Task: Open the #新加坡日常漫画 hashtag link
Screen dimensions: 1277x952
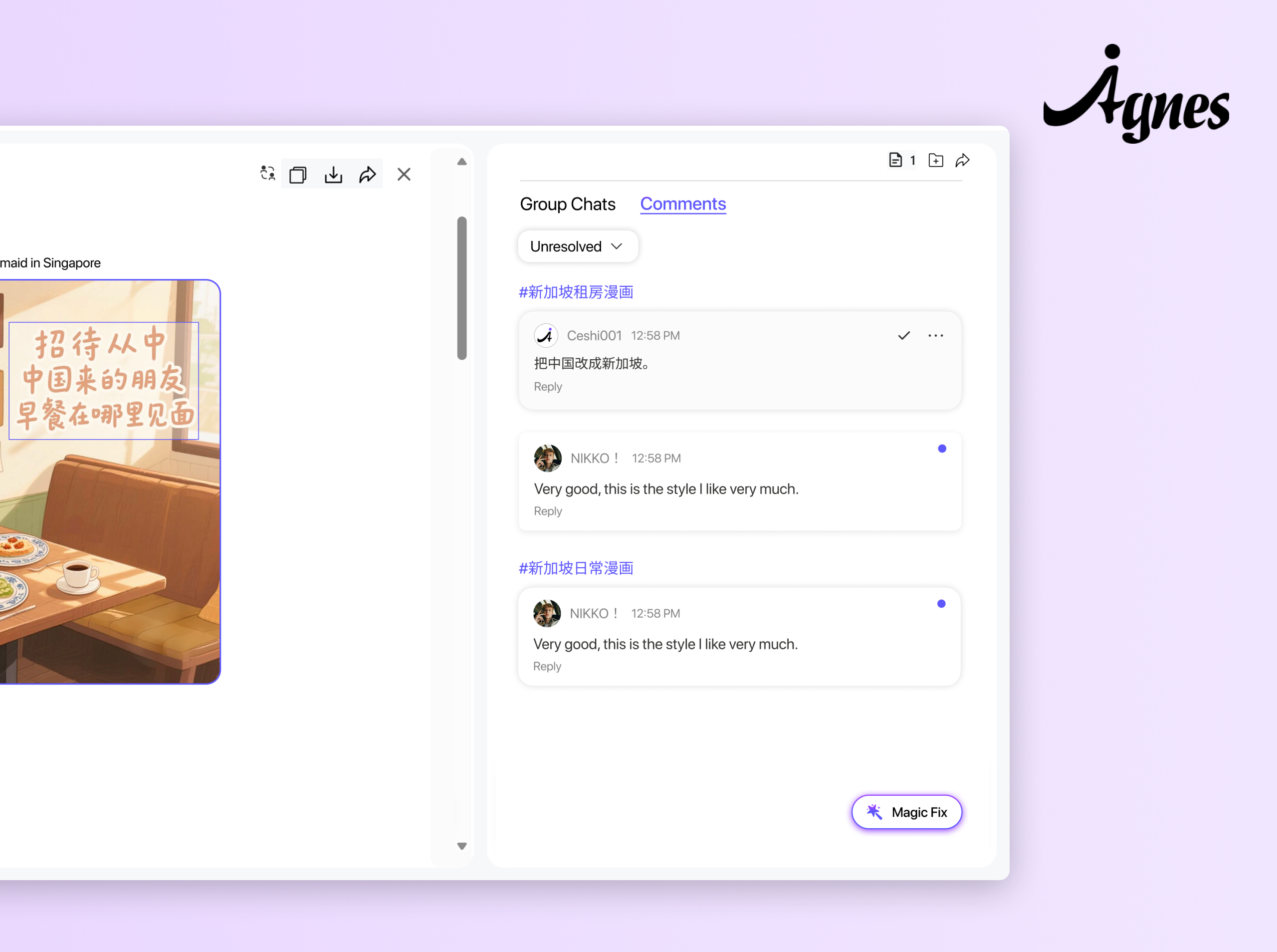Action: [576, 568]
